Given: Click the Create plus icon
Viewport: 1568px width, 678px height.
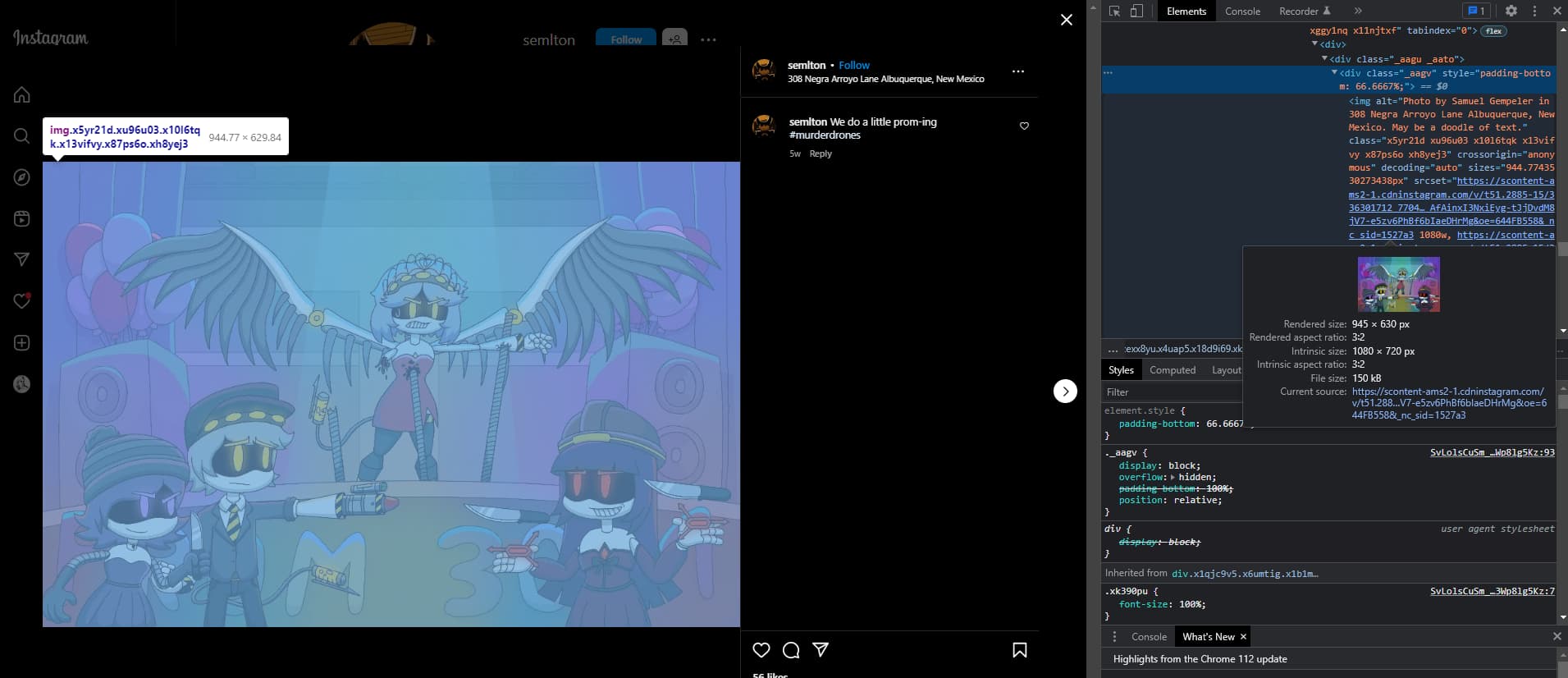Looking at the screenshot, I should [x=22, y=342].
